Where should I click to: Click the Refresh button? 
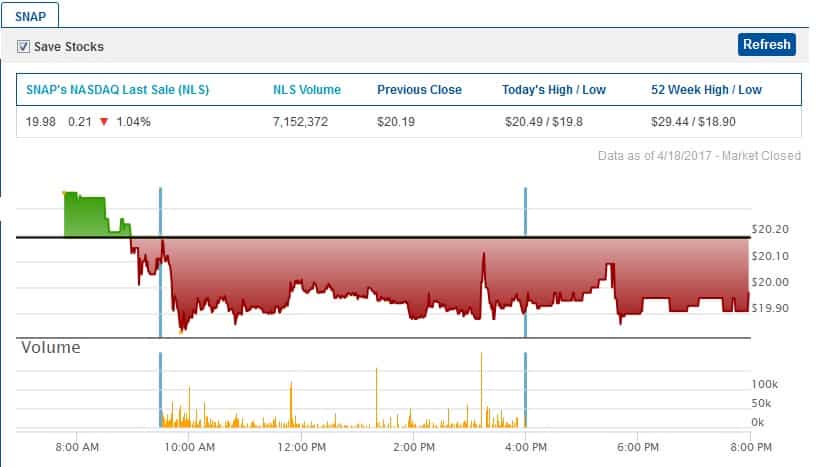767,44
